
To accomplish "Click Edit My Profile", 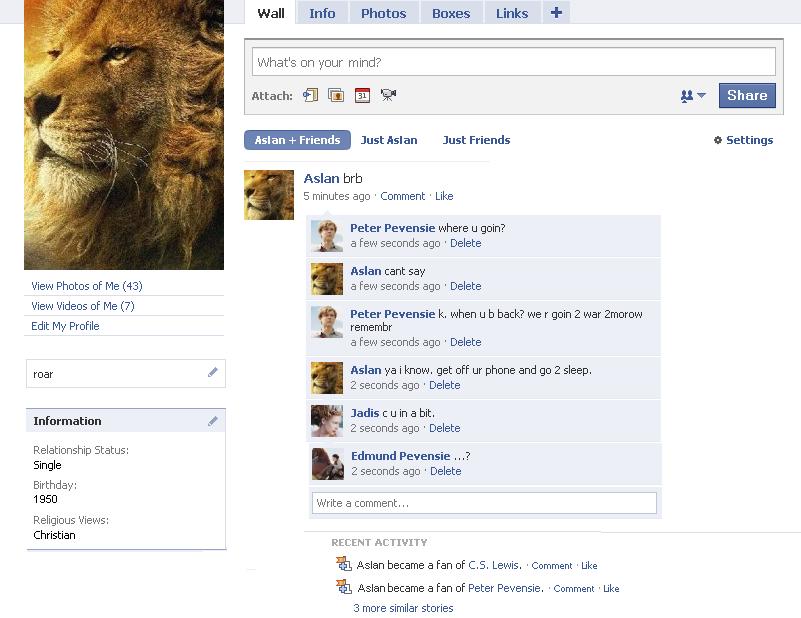I will pos(65,326).
